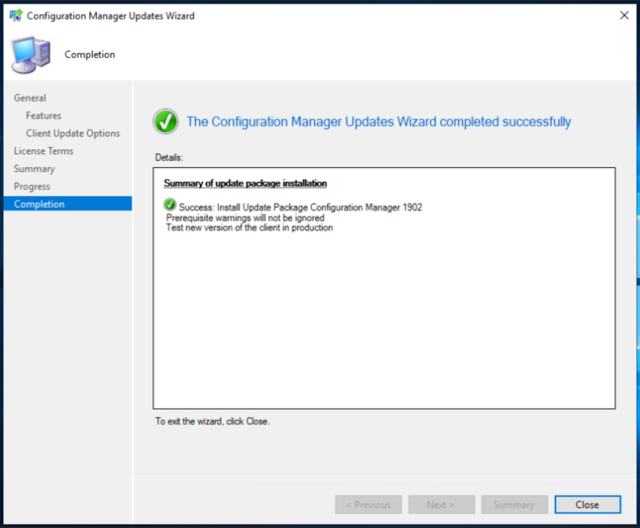Click the small green check beside Success line
640x528 pixels.
(x=169, y=204)
